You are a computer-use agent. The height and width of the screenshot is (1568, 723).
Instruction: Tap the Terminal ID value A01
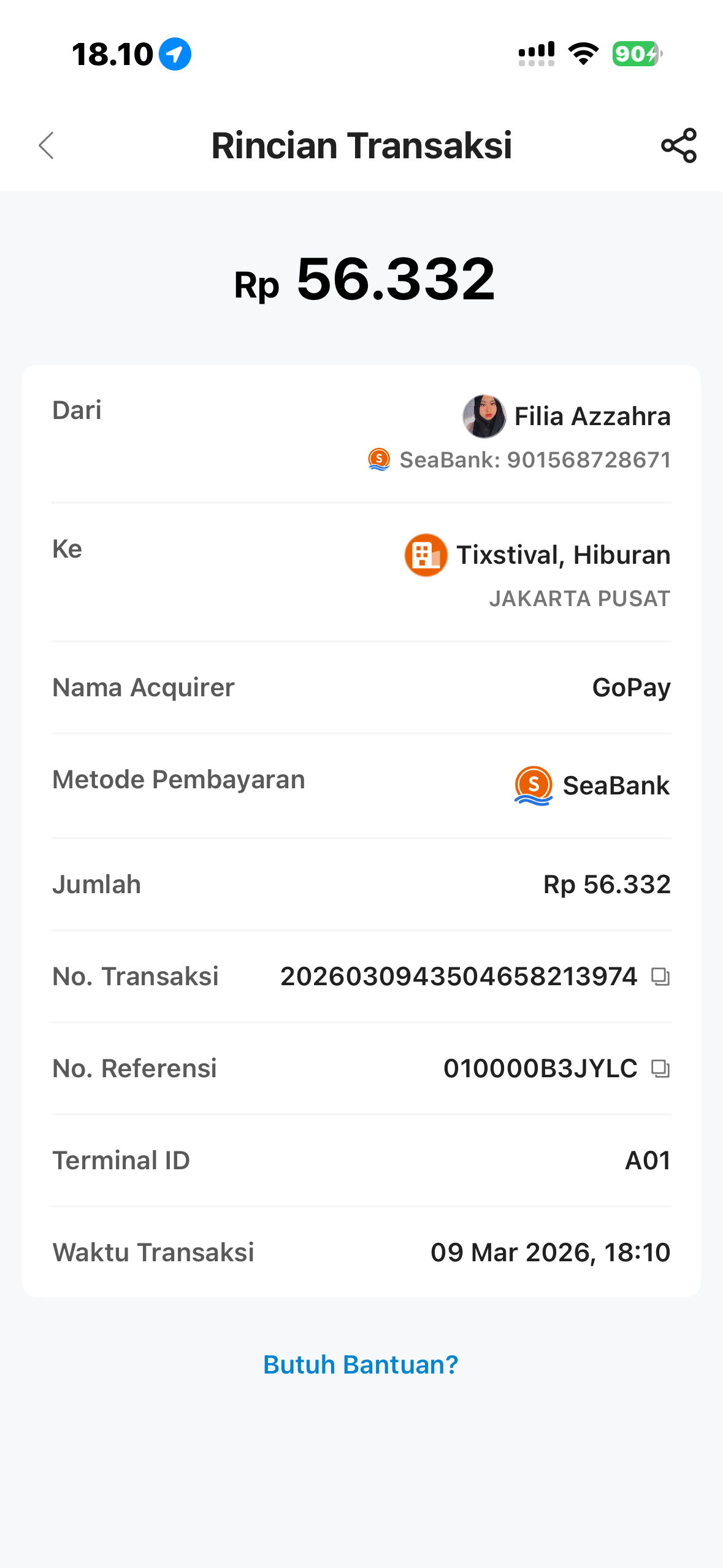pos(648,1161)
